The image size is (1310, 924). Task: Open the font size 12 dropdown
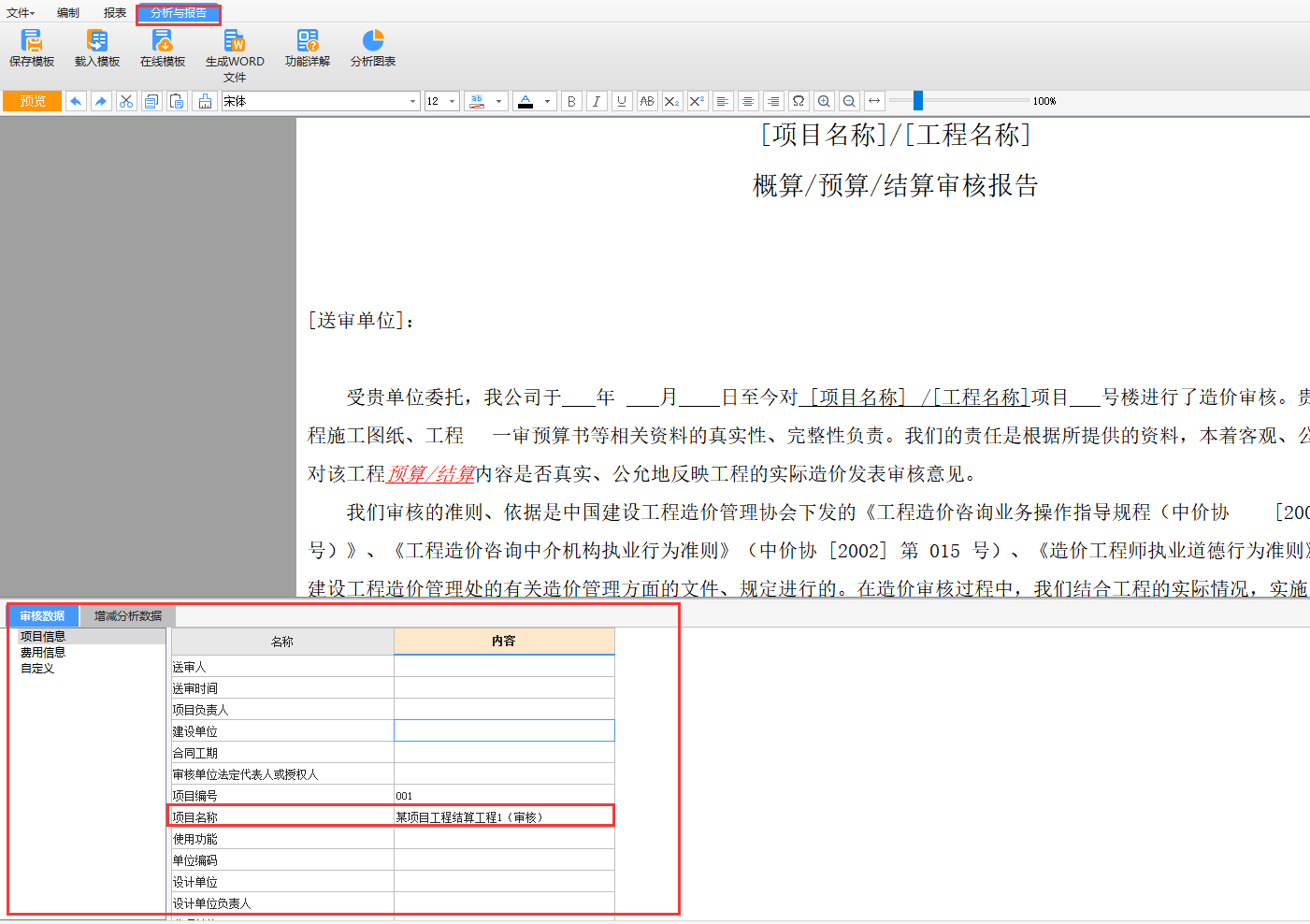coord(453,101)
